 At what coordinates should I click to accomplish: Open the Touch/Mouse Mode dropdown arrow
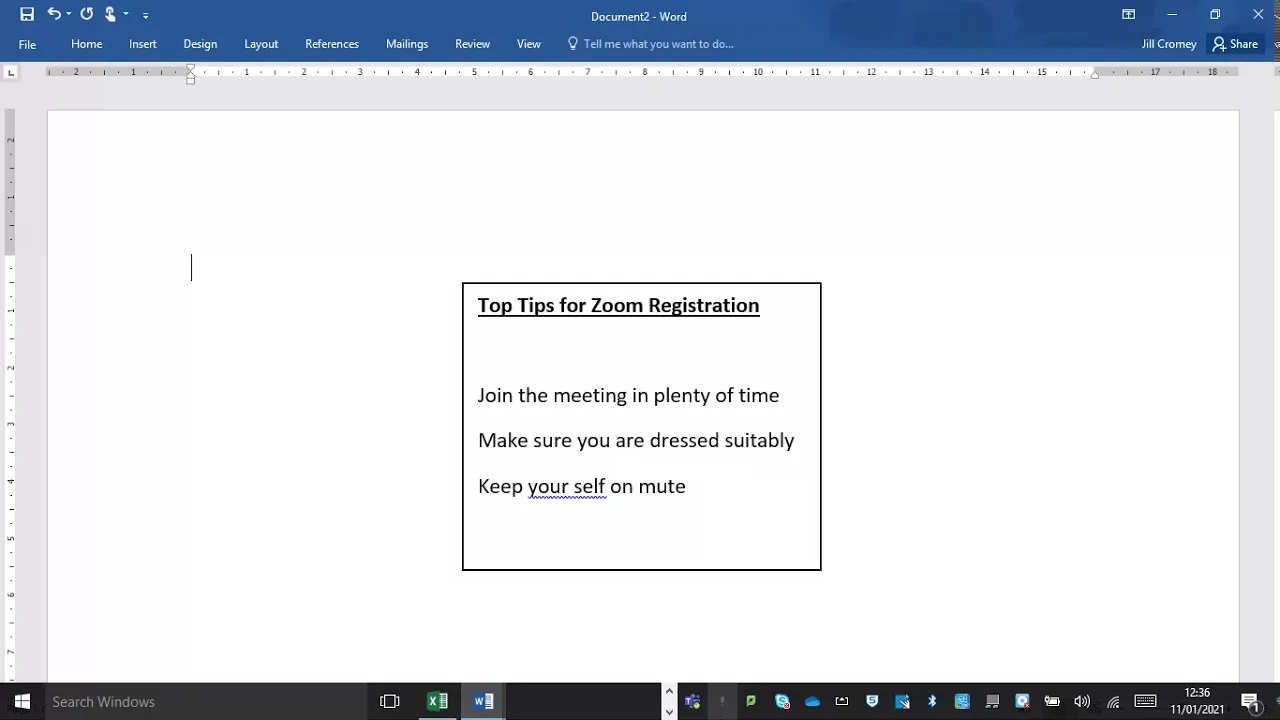tap(126, 15)
